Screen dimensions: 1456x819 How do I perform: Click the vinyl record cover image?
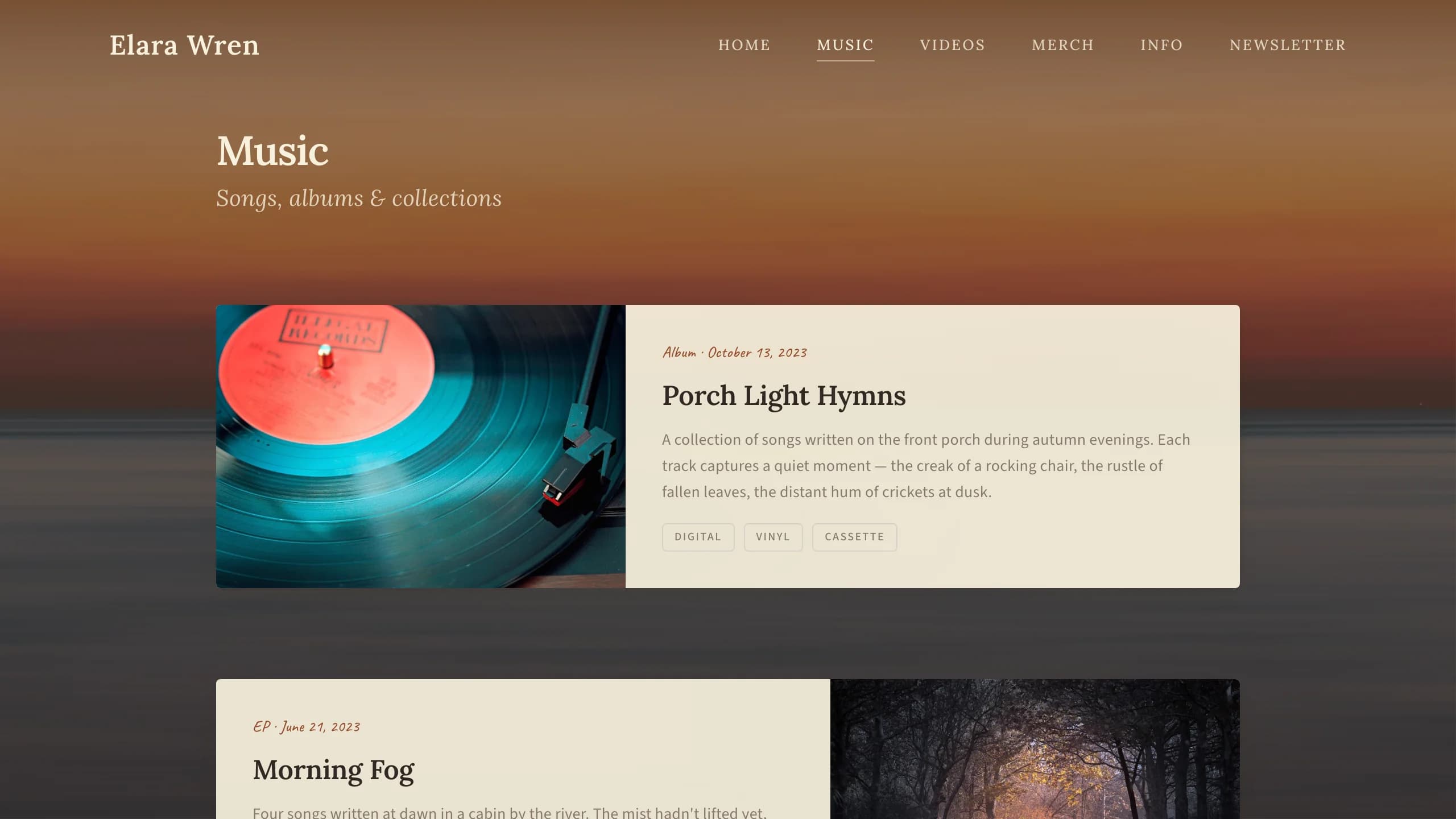420,446
